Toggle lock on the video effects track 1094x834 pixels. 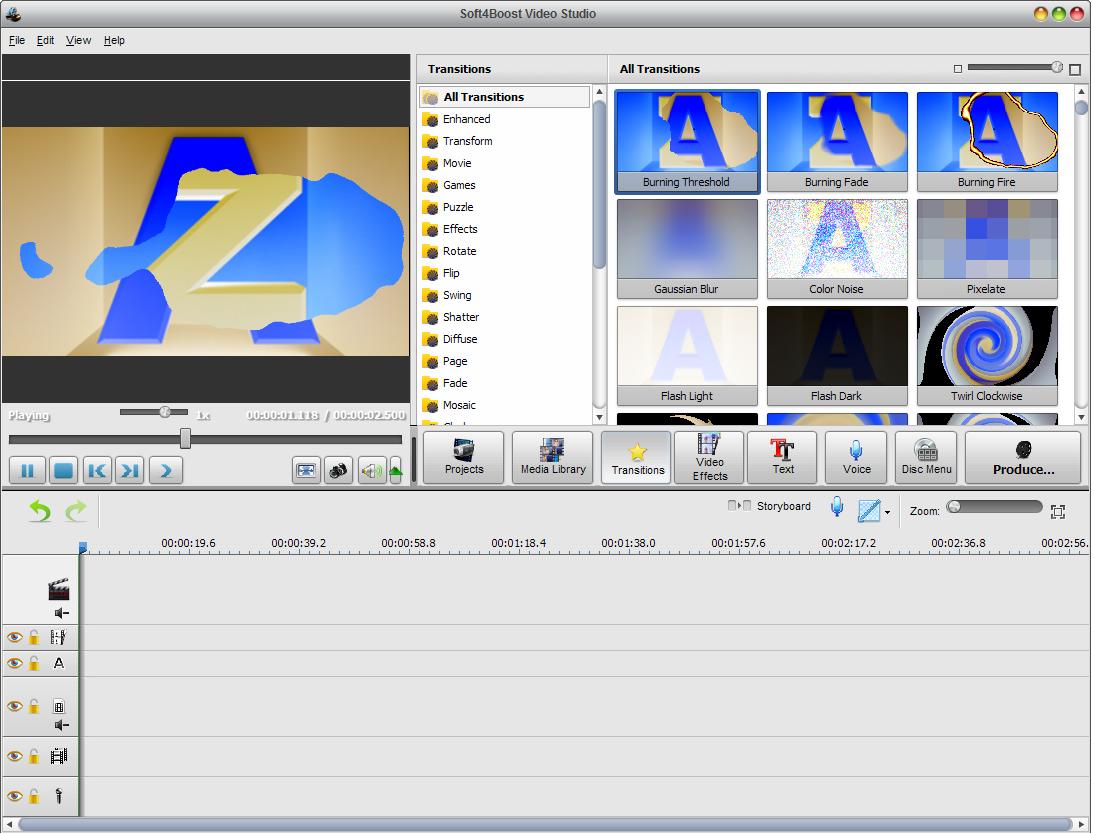tap(33, 637)
